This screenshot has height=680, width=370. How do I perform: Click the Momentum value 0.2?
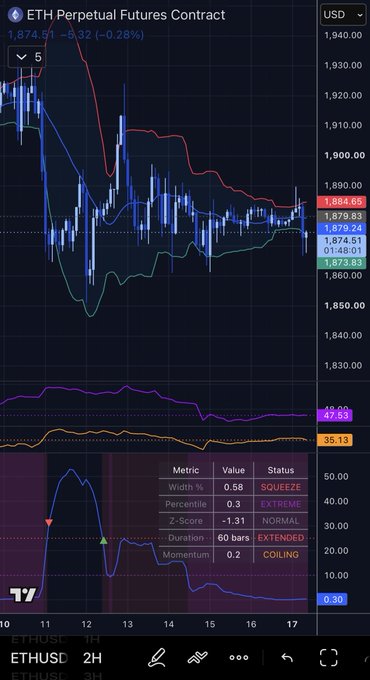[x=233, y=555]
